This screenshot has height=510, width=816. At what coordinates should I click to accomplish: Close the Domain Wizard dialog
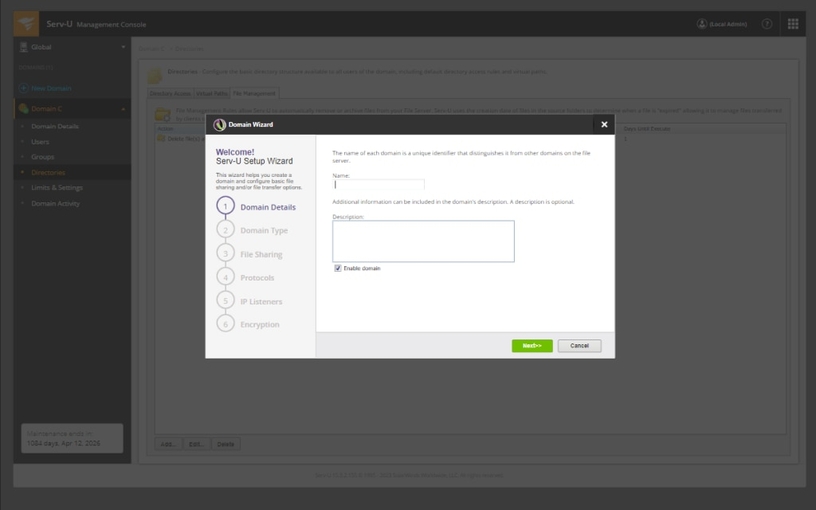tap(604, 124)
